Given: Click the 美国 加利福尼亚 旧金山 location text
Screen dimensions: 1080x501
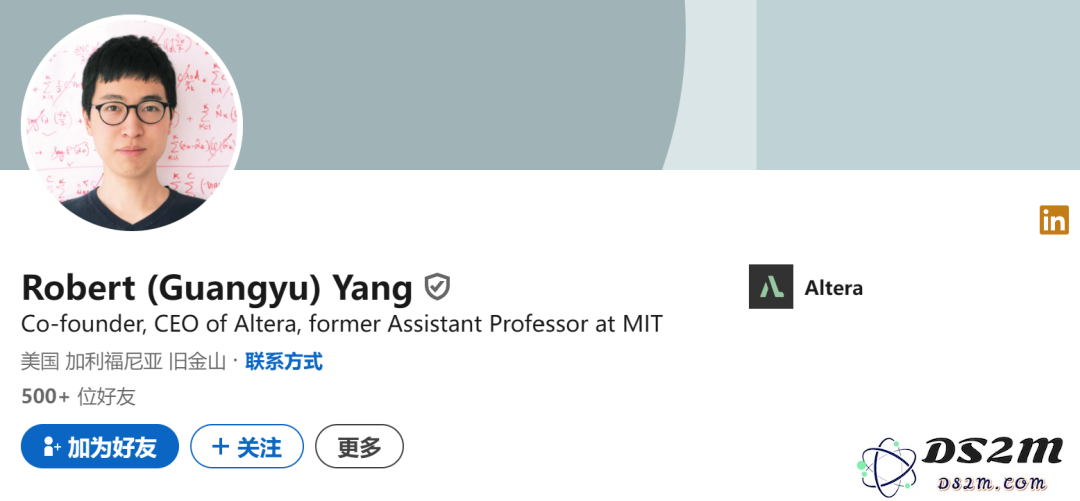Looking at the screenshot, I should point(123,361).
